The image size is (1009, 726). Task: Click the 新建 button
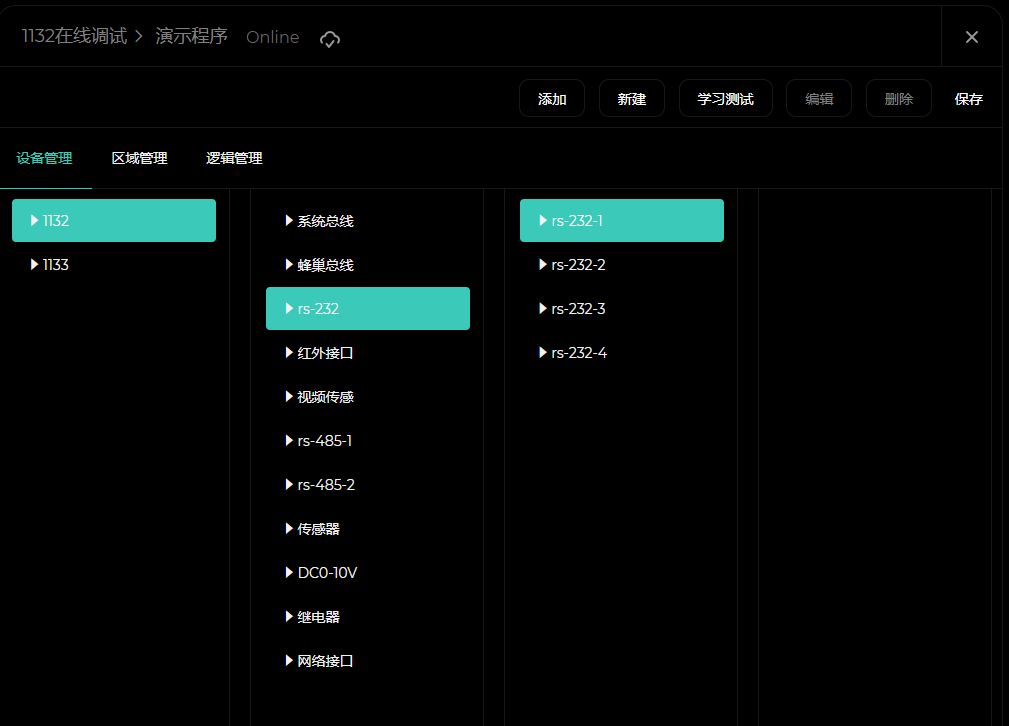(631, 99)
